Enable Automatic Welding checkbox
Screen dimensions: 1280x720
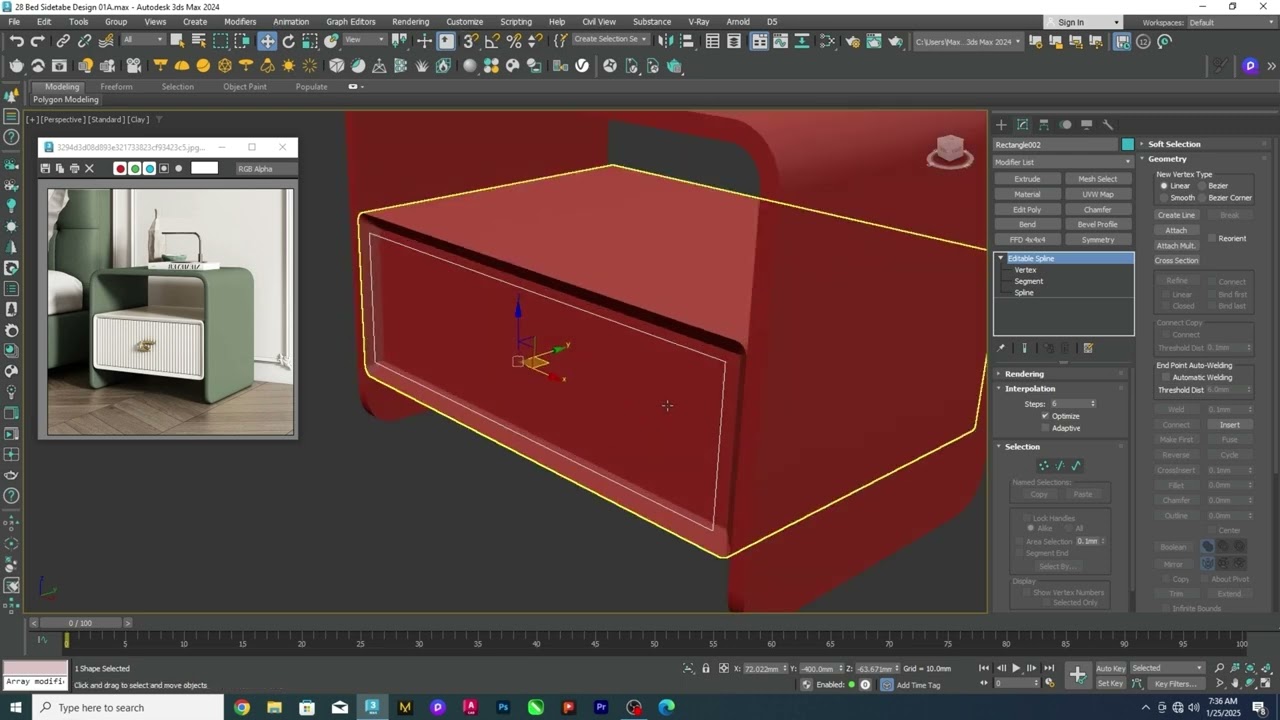click(1165, 377)
